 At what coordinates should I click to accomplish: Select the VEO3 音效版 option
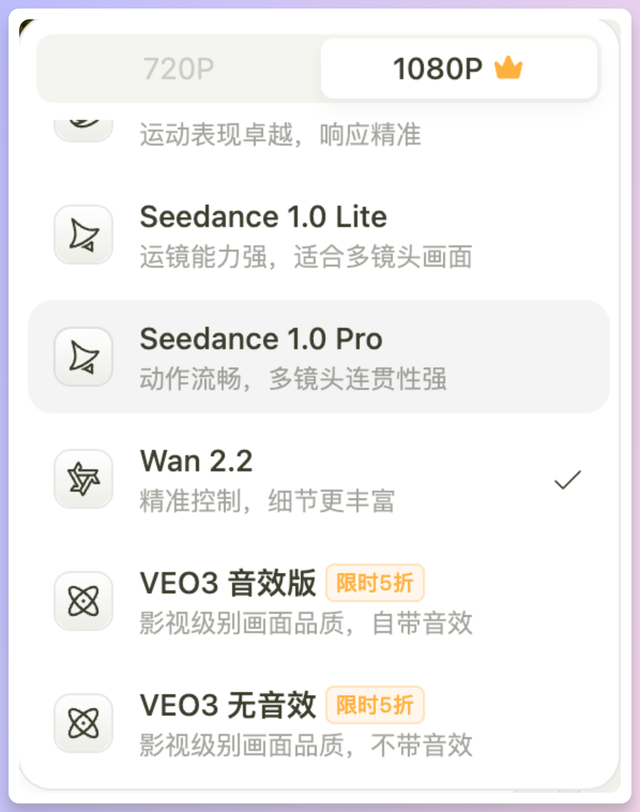(228, 583)
